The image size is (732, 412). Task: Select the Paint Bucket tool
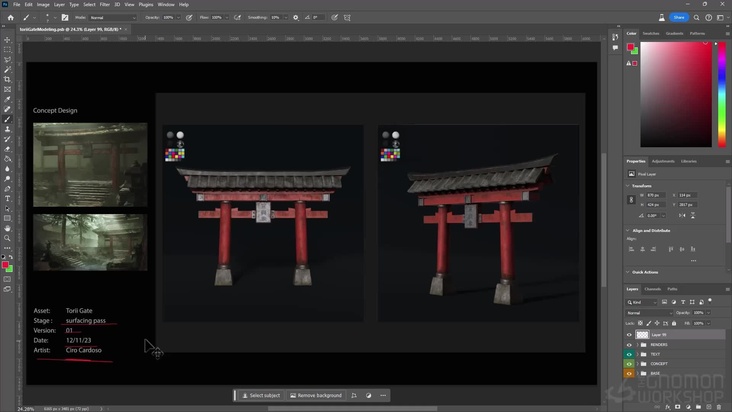click(x=7, y=159)
